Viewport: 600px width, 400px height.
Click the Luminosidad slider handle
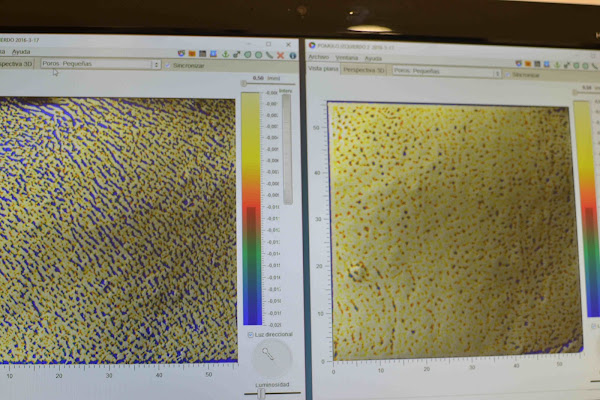pos(261,393)
